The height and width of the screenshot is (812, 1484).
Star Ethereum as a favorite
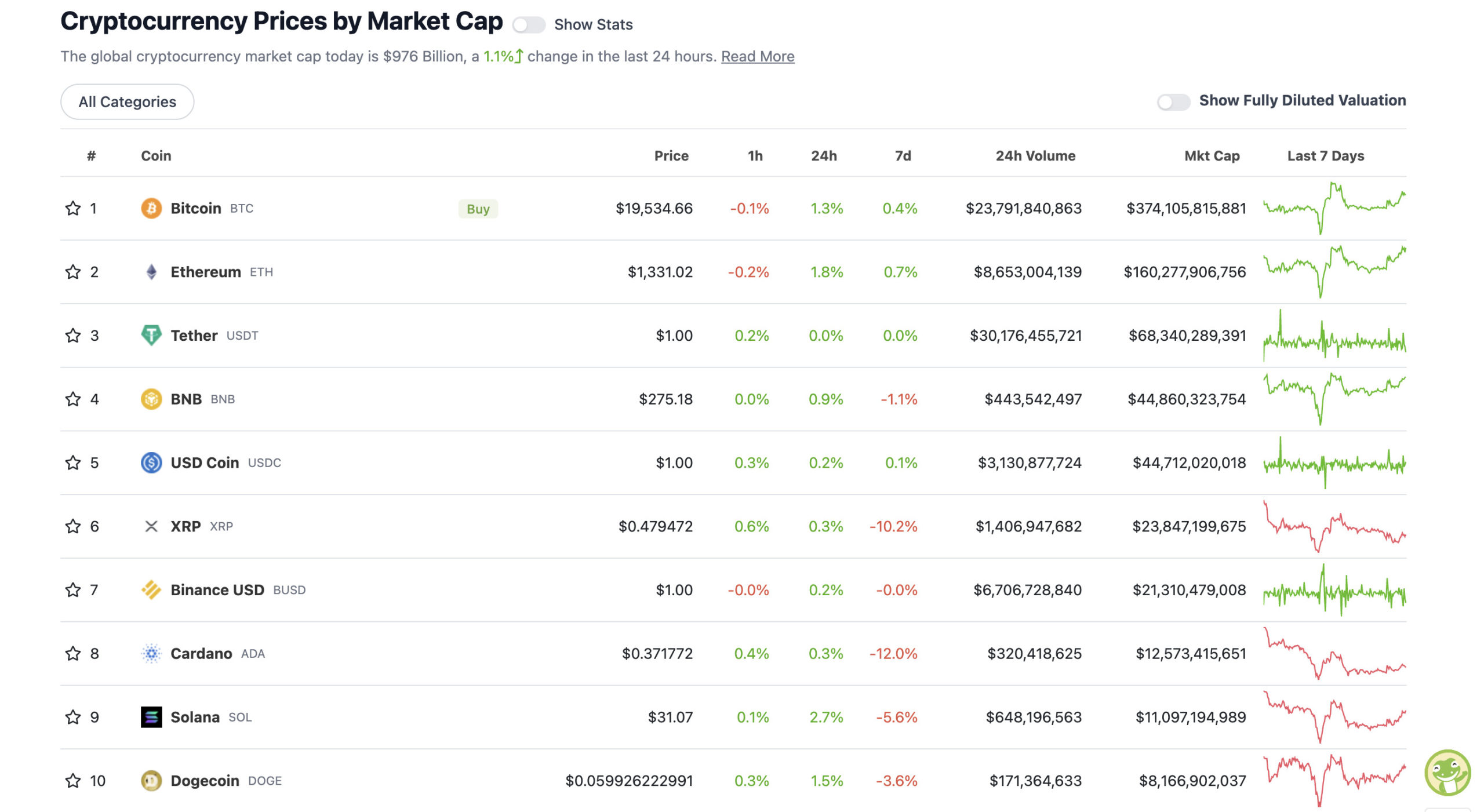(x=72, y=272)
